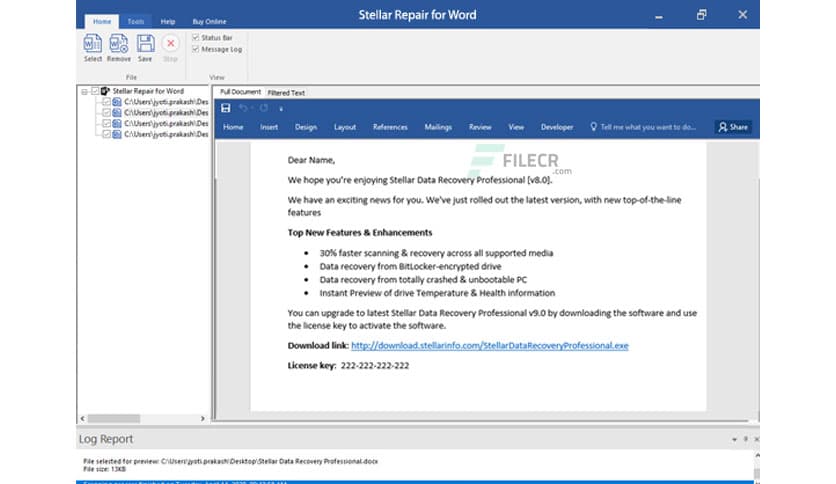Image resolution: width=836 pixels, height=484 pixels.
Task: Open the Tools ribbon tab
Action: (135, 21)
